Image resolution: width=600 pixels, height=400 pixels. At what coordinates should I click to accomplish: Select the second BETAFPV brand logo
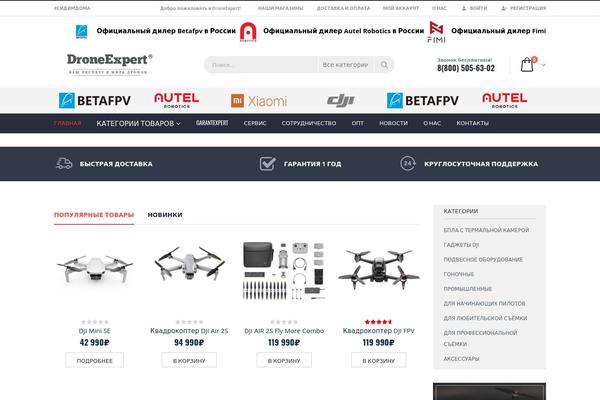(x=422, y=100)
